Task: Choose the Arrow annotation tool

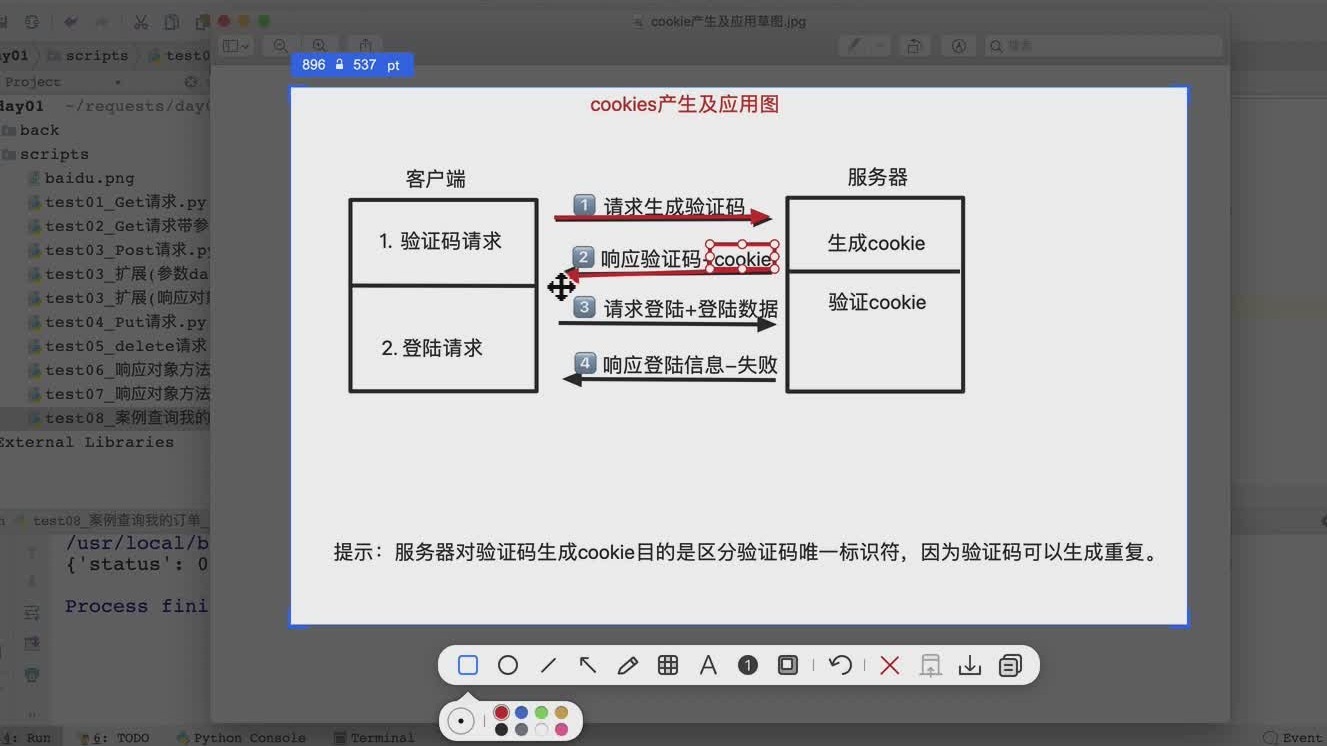Action: coord(587,664)
